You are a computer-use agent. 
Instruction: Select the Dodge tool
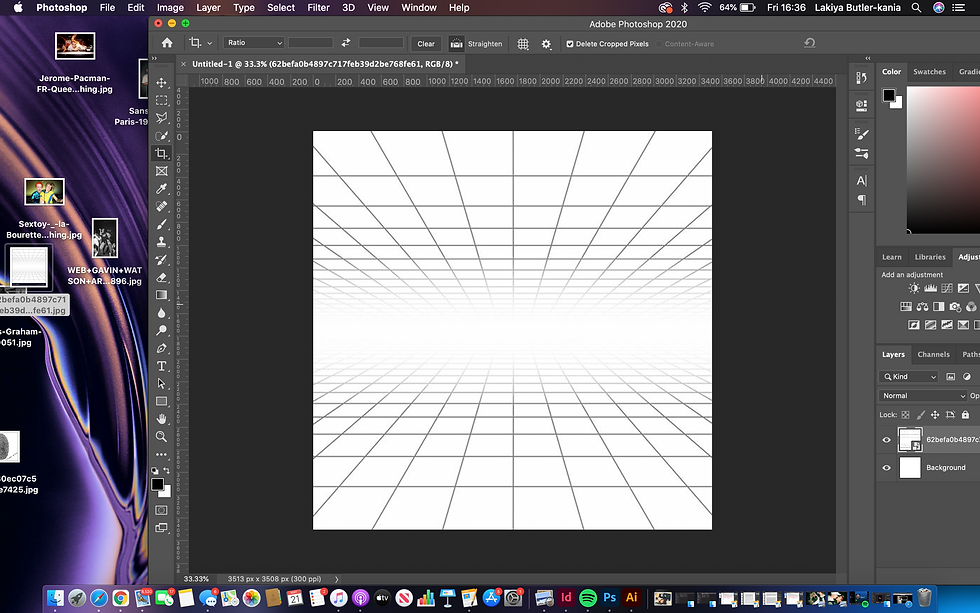click(161, 330)
